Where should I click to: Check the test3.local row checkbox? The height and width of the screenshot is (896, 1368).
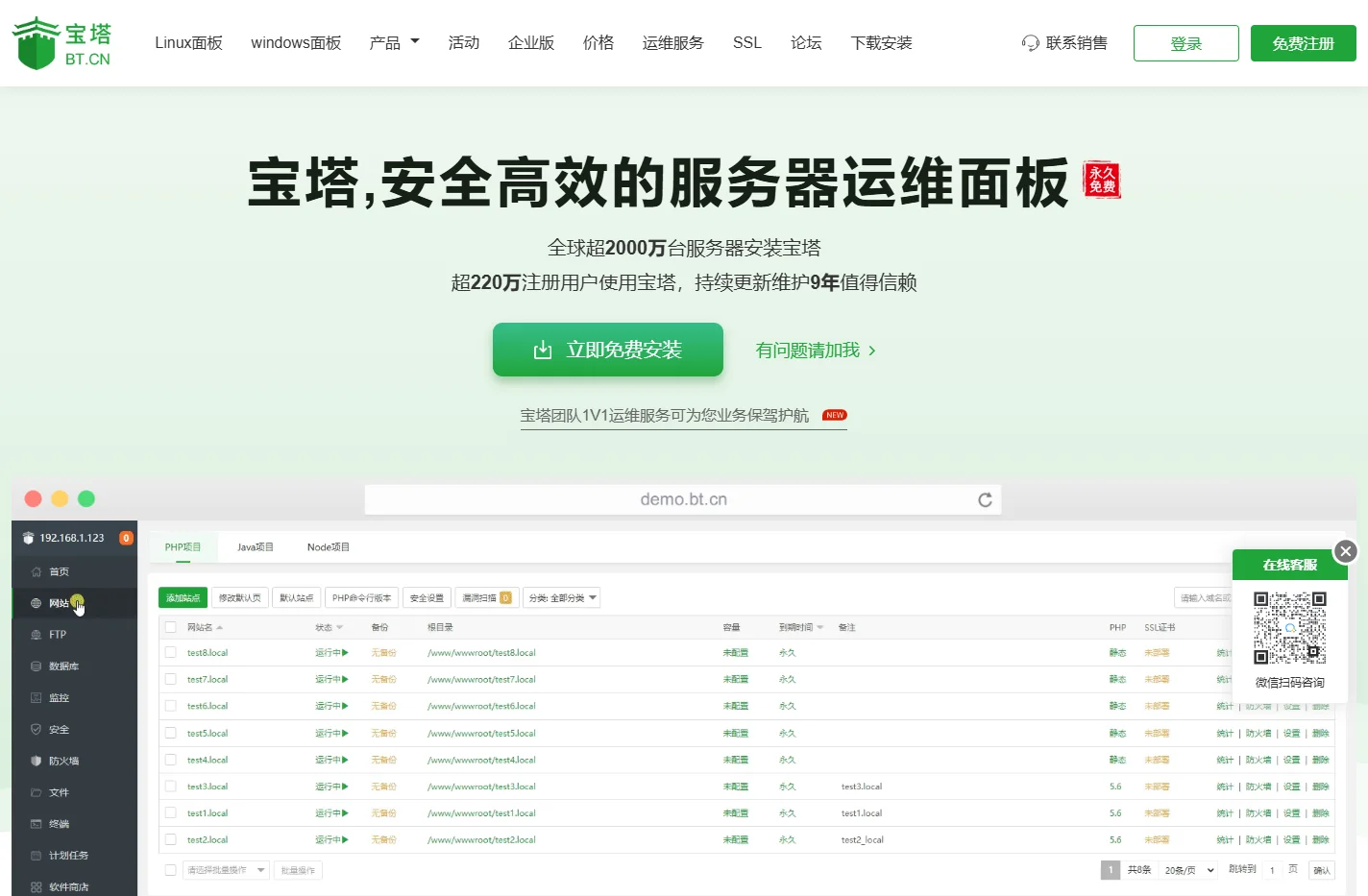(170, 787)
